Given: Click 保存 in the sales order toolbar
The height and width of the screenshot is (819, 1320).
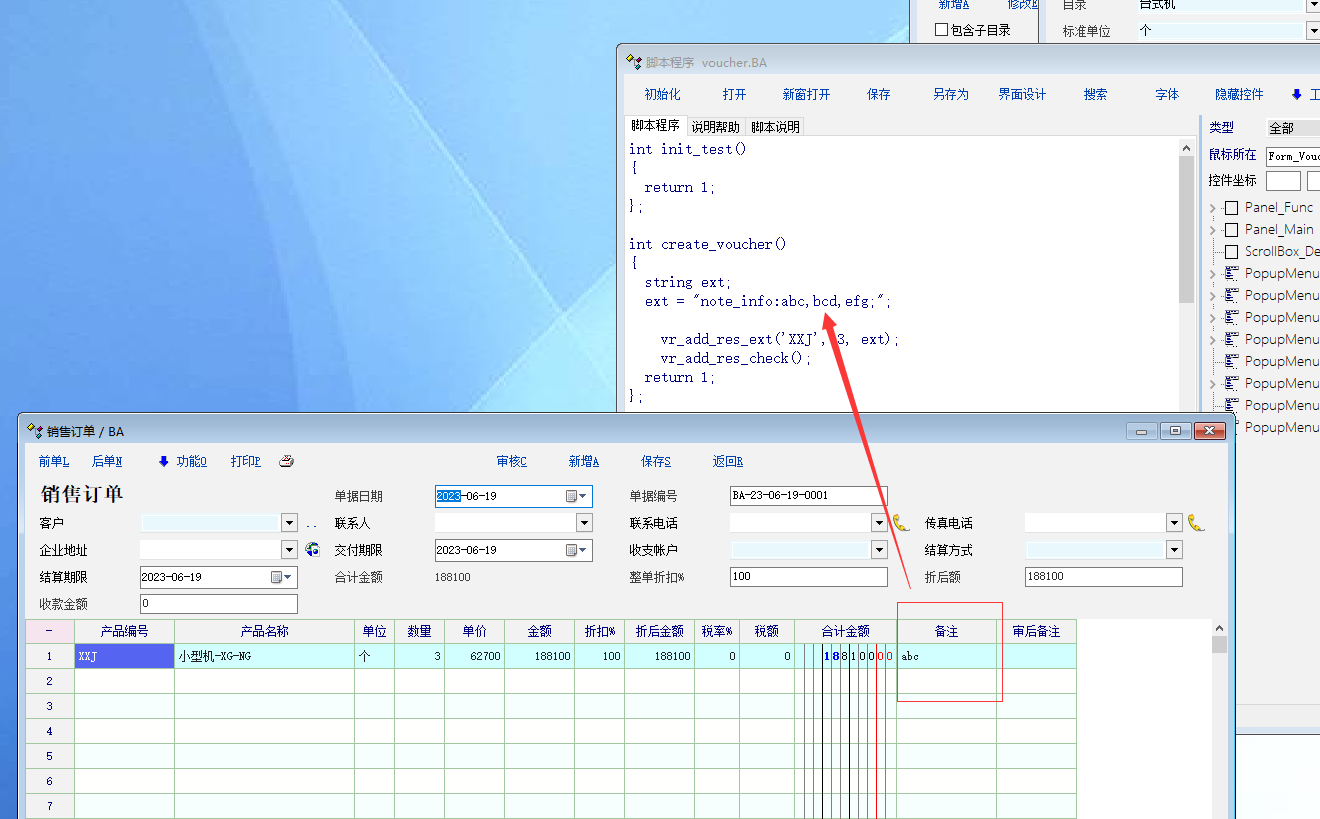Looking at the screenshot, I should click(656, 461).
